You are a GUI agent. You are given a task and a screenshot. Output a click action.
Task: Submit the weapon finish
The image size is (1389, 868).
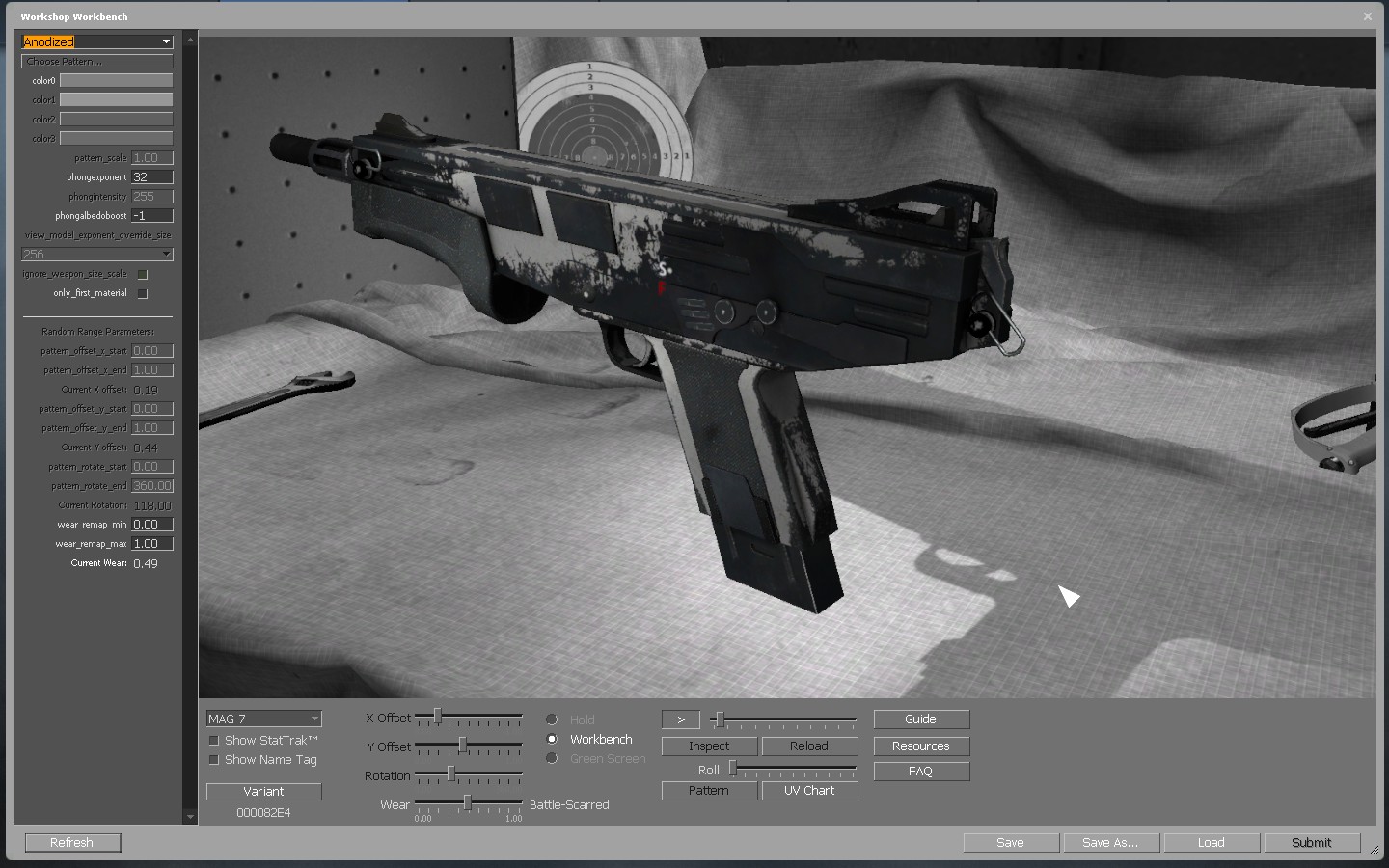click(1312, 843)
